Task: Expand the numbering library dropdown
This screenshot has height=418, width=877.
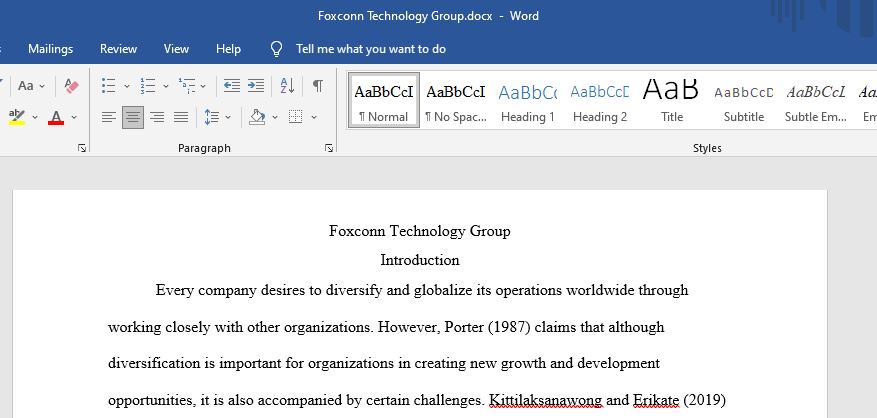Action: [166, 86]
